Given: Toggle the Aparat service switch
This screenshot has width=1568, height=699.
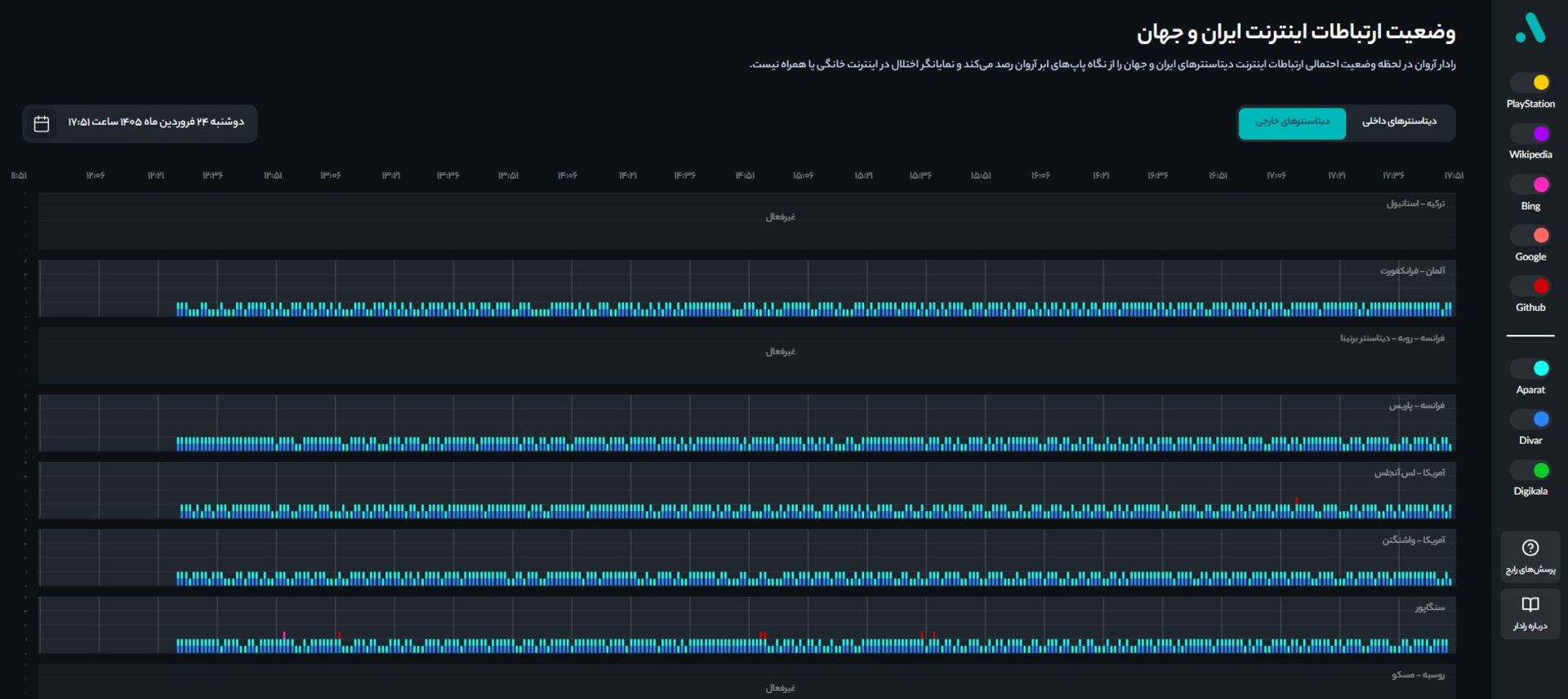Looking at the screenshot, I should click(1530, 368).
